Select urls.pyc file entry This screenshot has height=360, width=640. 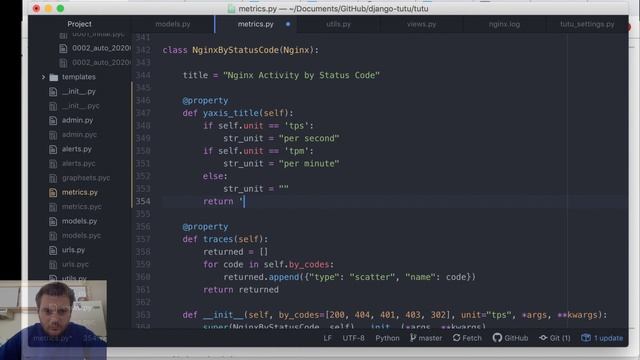(75, 264)
